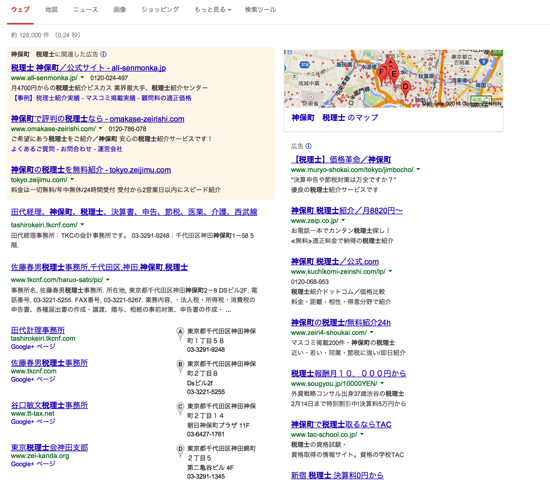Open 神保町 税理士紹介／月8820円〜 ad

point(347,211)
